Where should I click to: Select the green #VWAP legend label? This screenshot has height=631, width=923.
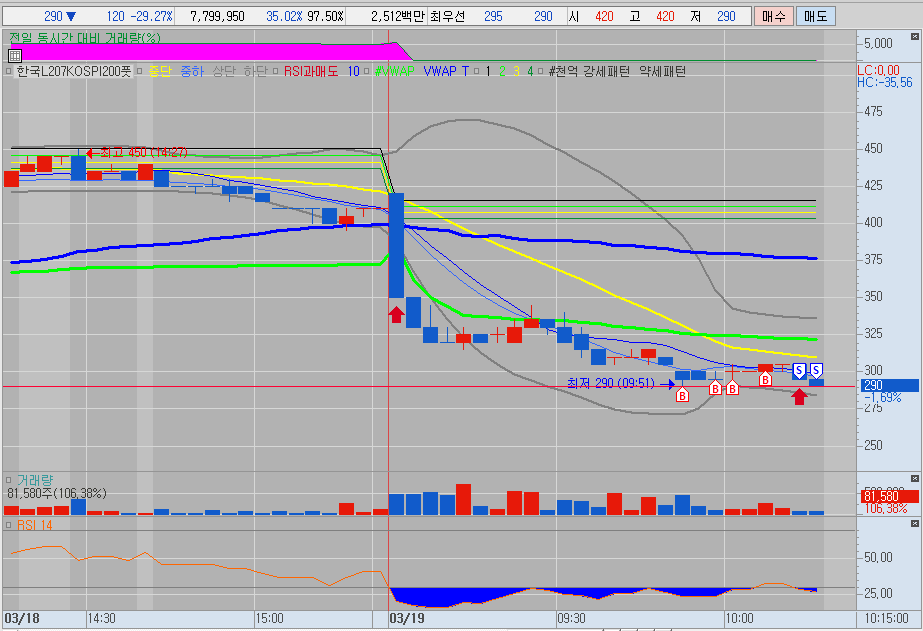[x=394, y=71]
